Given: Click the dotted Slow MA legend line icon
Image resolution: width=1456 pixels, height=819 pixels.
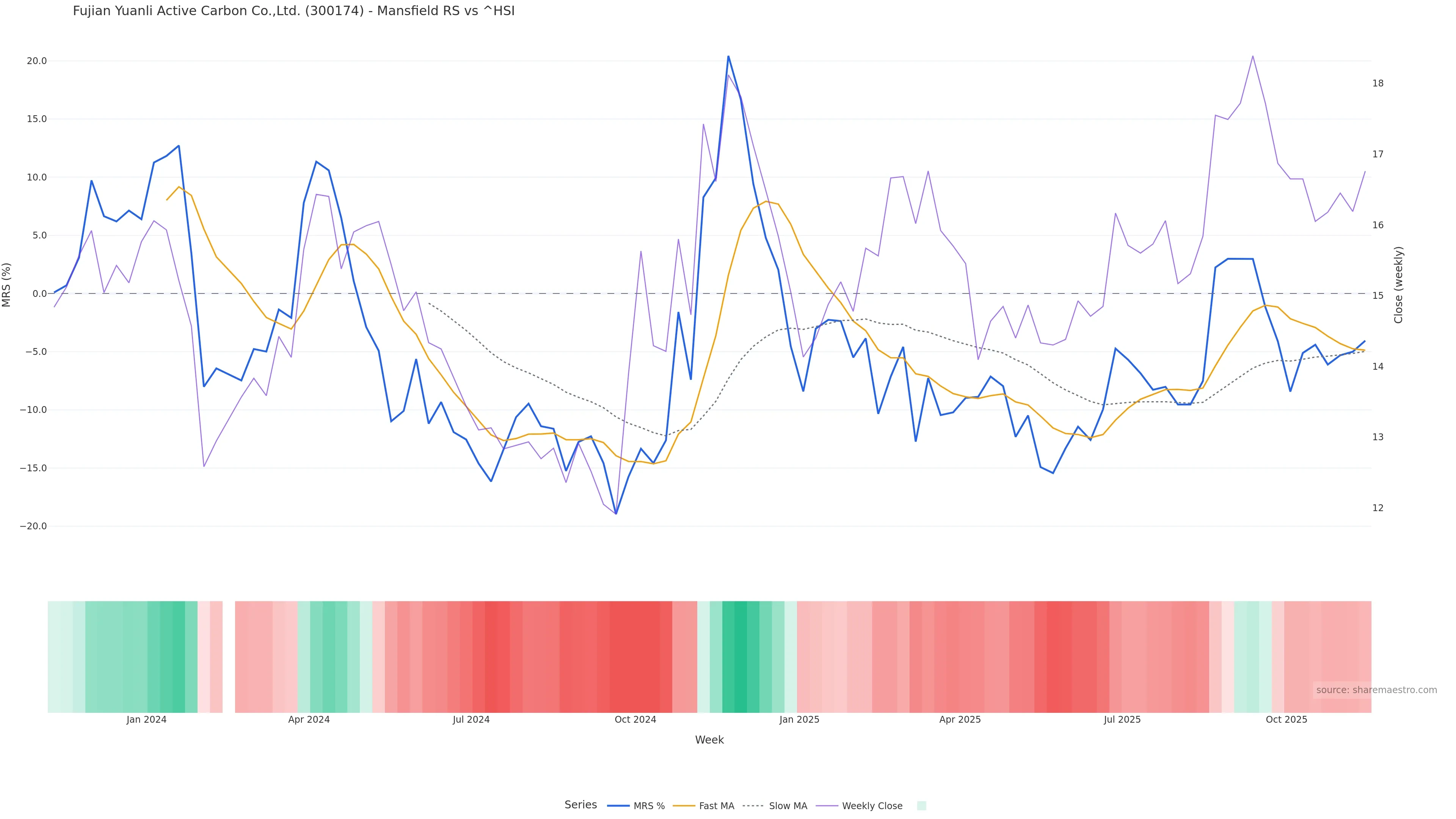Looking at the screenshot, I should 753,805.
